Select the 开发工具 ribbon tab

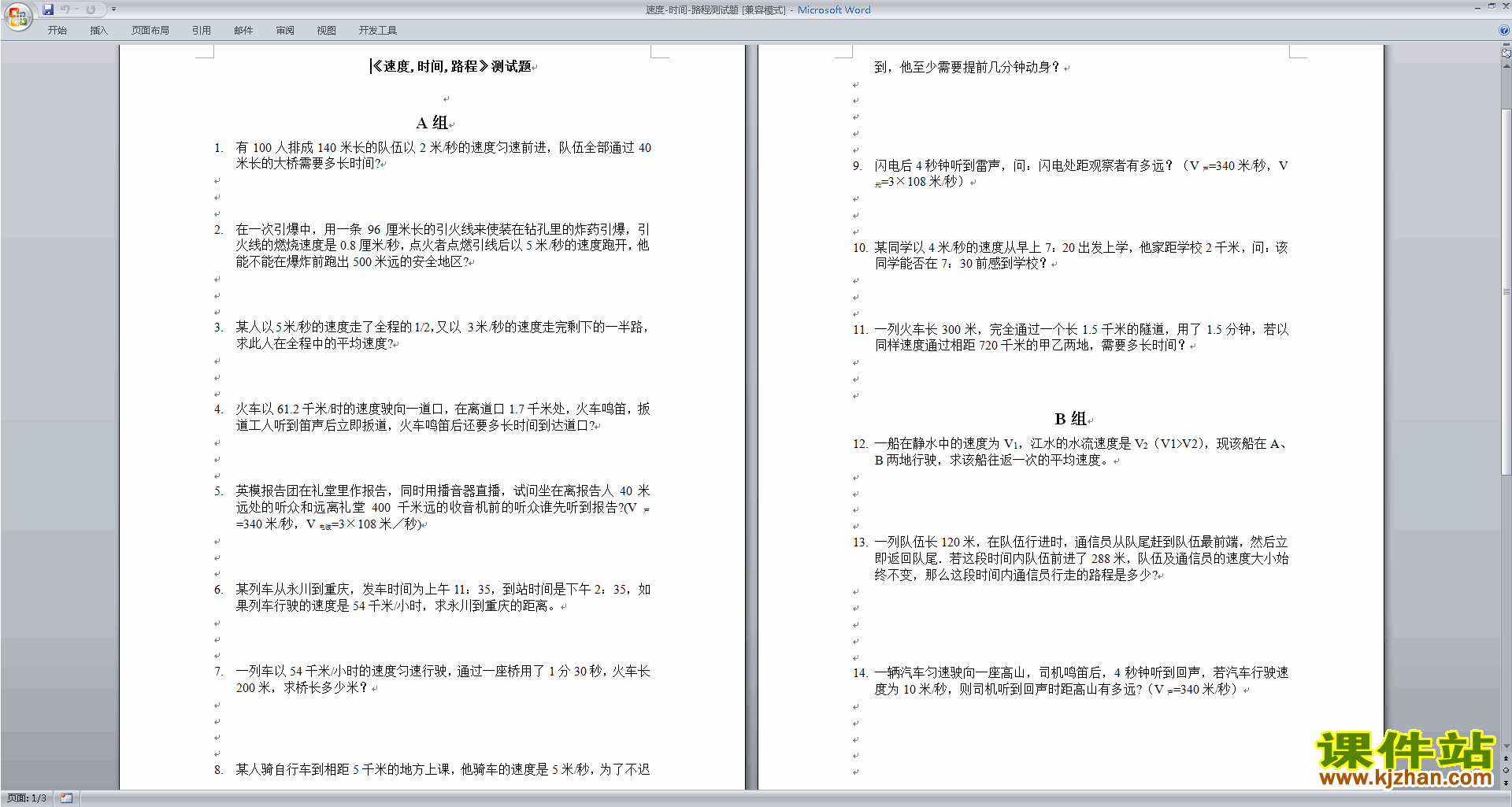378,30
